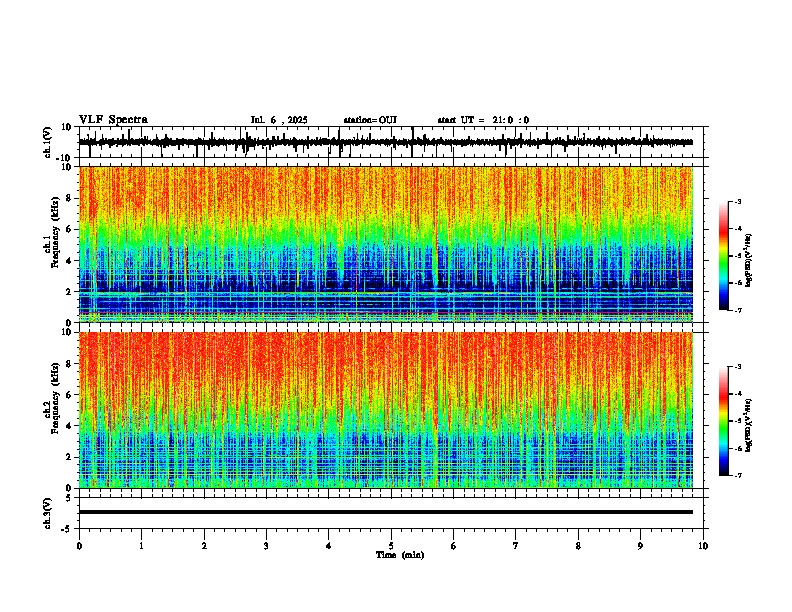Select the "start UT = 21:0 :0" text
Viewport: 792px width, 612px height.
483,120
